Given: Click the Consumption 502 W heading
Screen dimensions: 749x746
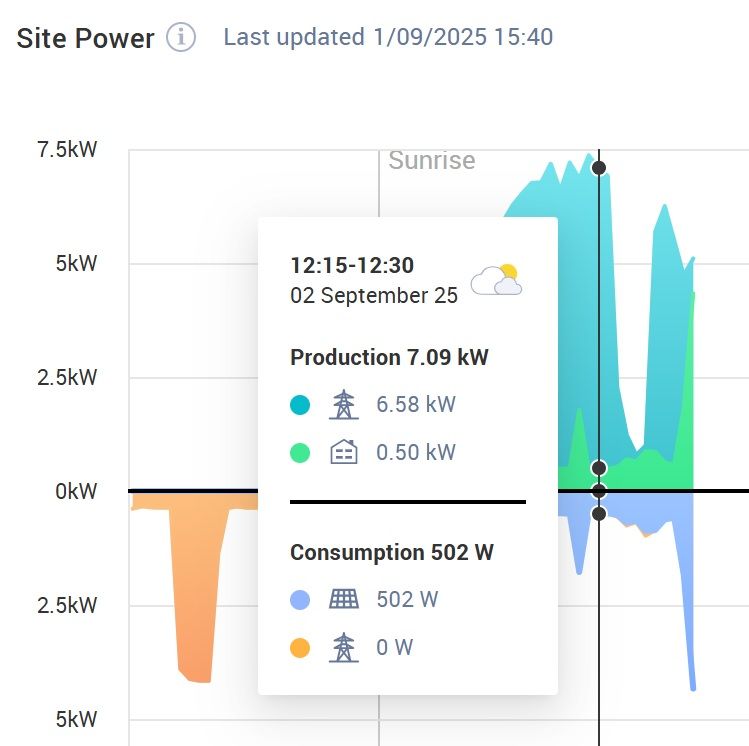Looking at the screenshot, I should (392, 553).
